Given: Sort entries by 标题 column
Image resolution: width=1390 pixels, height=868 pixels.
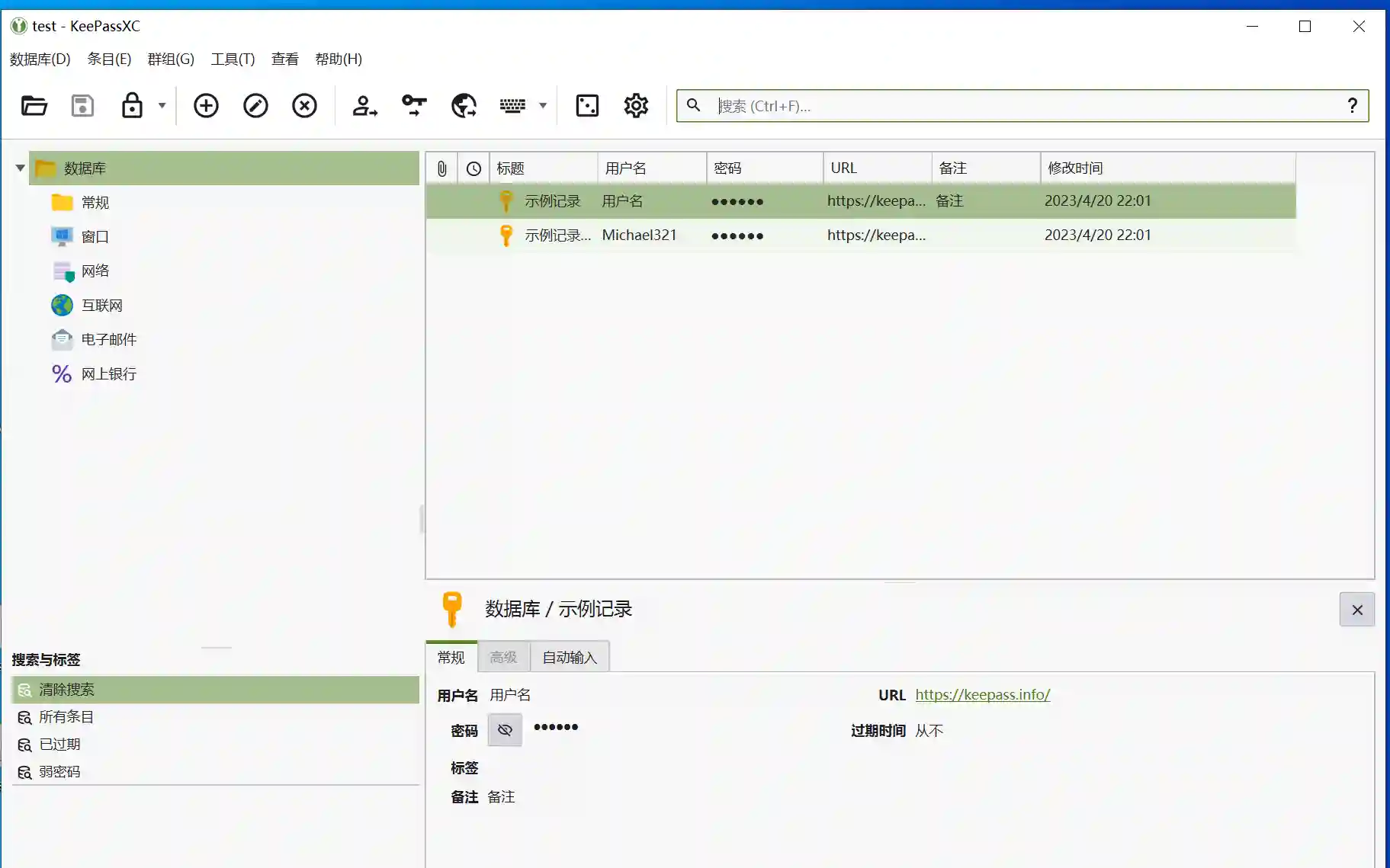Looking at the screenshot, I should point(544,168).
